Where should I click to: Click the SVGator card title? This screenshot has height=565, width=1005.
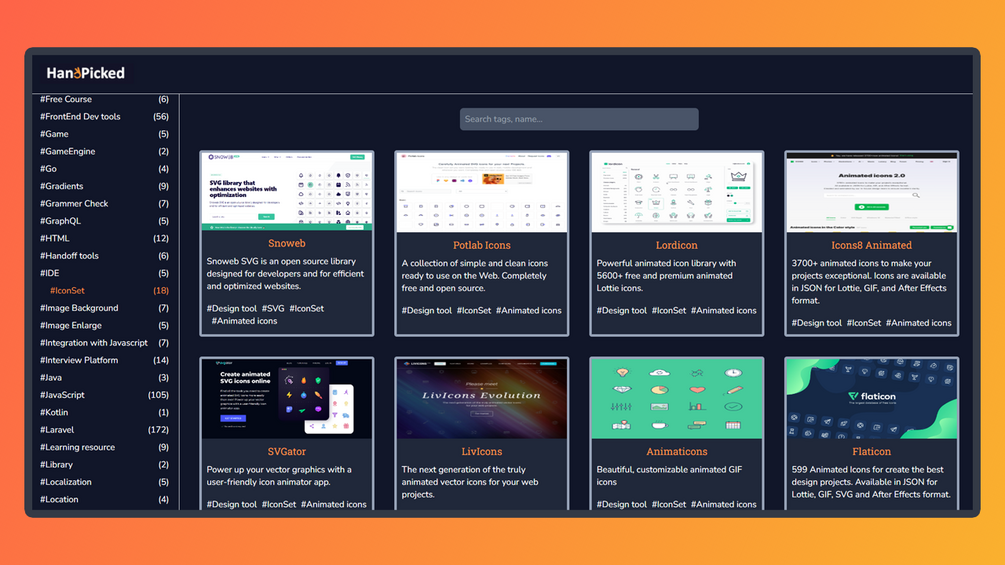287,452
